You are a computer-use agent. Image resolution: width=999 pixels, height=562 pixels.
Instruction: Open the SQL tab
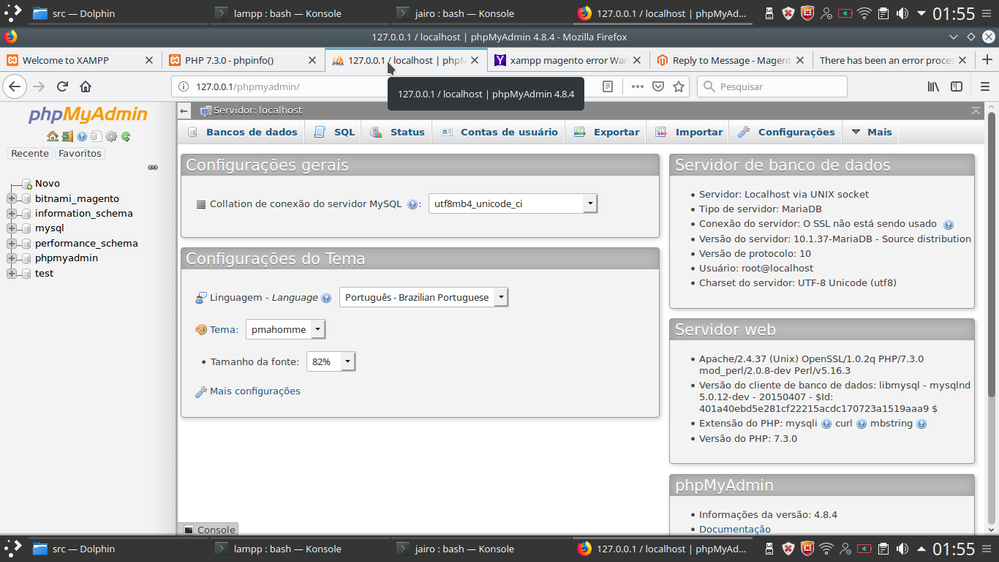[335, 132]
